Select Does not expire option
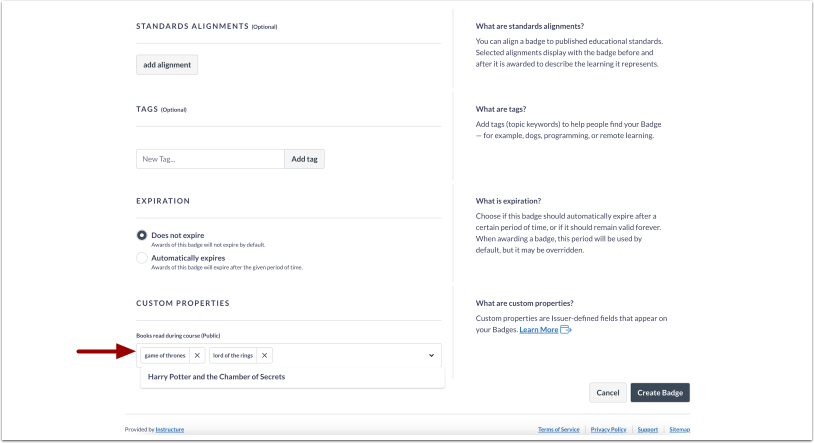This screenshot has height=443, width=814. pyautogui.click(x=142, y=235)
